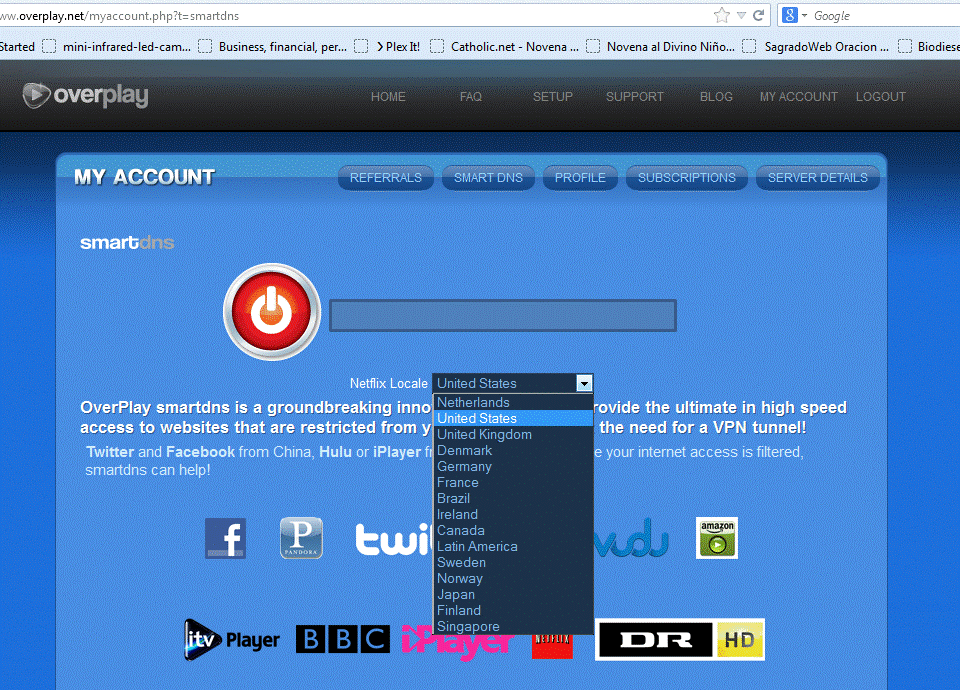Select Germany from the locale list
This screenshot has height=690, width=960.
(x=513, y=467)
